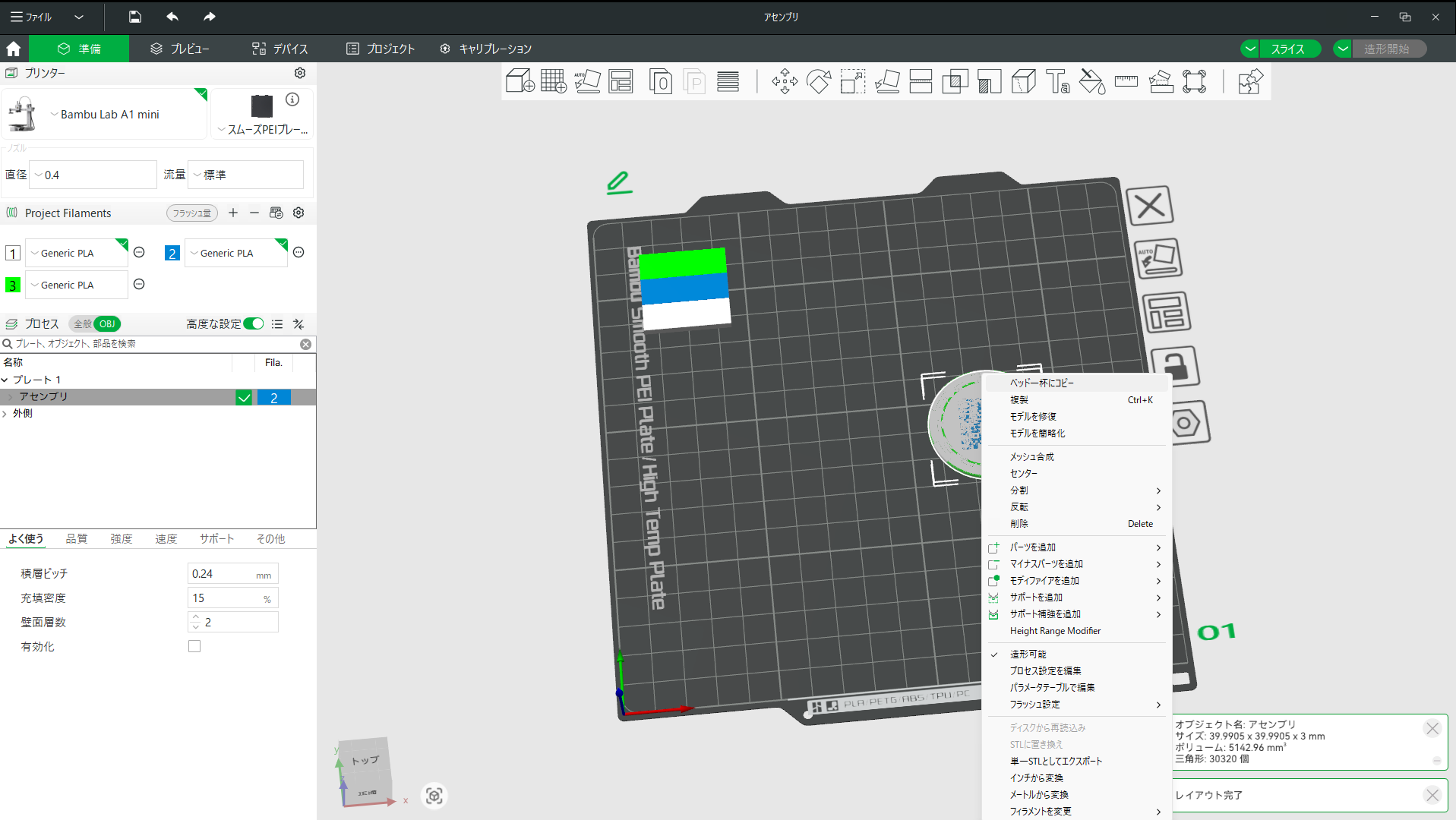Select the Rotate tool in the toolbar
The image size is (1456, 820).
(819, 81)
